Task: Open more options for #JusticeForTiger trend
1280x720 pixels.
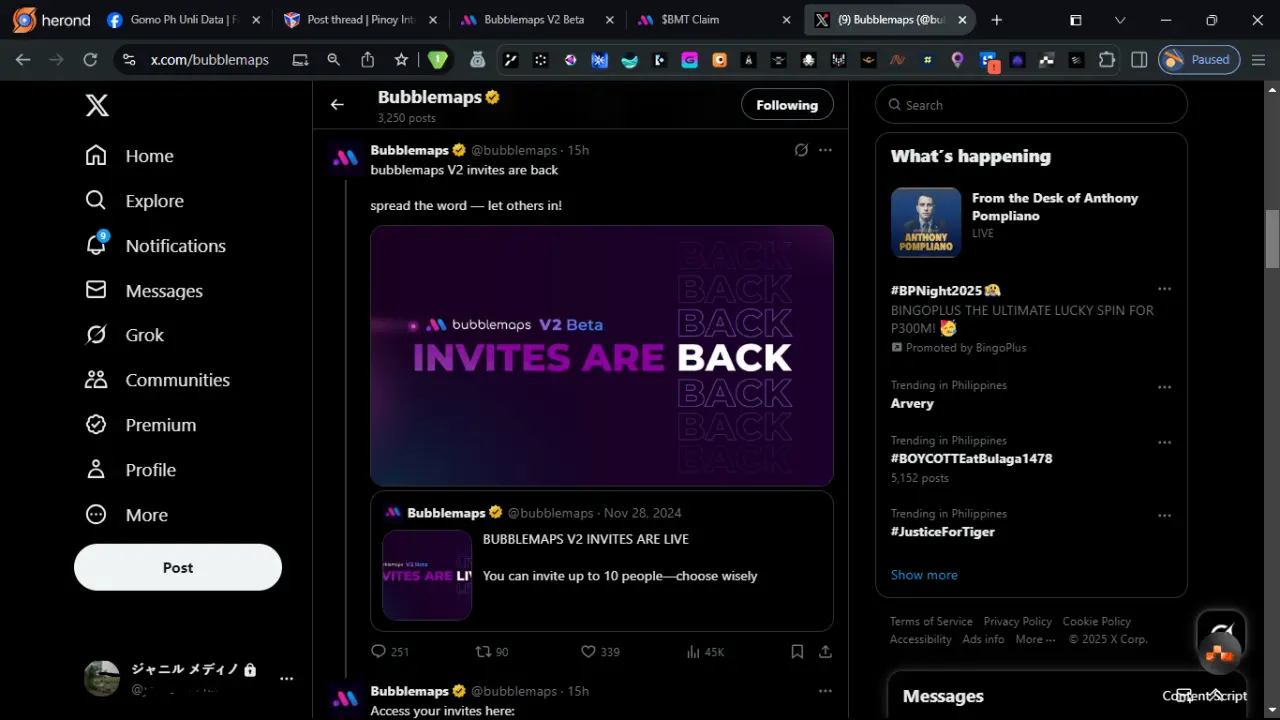Action: tap(1164, 516)
